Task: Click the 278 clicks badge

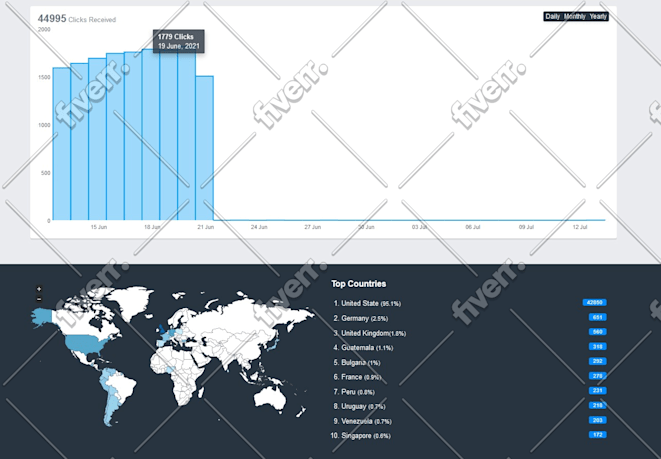Action: pyautogui.click(x=598, y=376)
